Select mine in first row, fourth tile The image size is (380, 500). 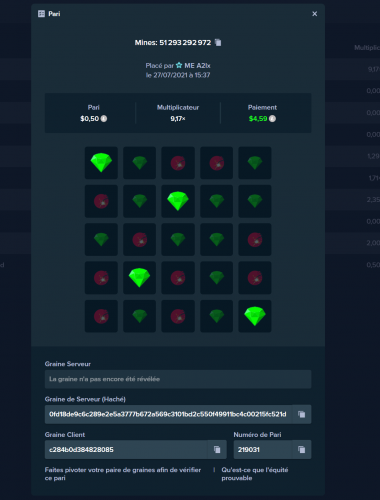click(x=216, y=163)
